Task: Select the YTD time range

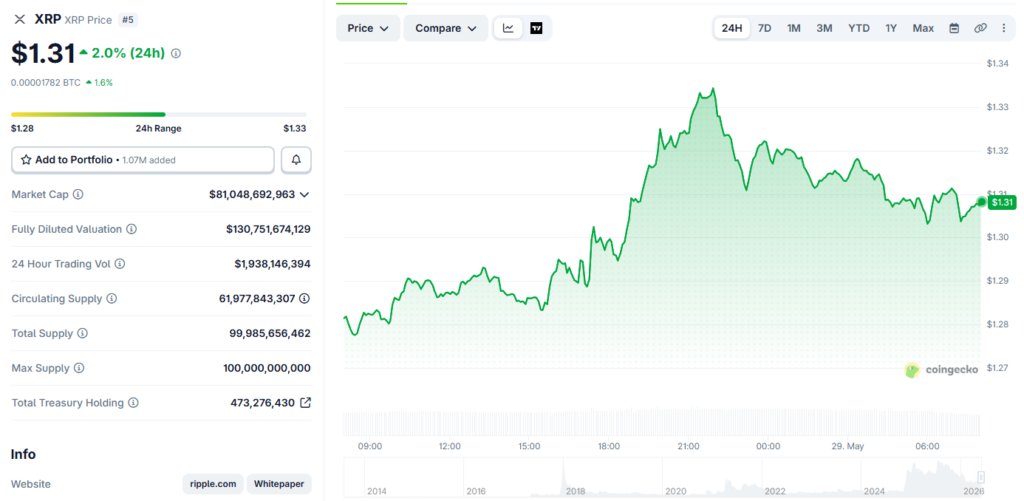Action: (859, 28)
